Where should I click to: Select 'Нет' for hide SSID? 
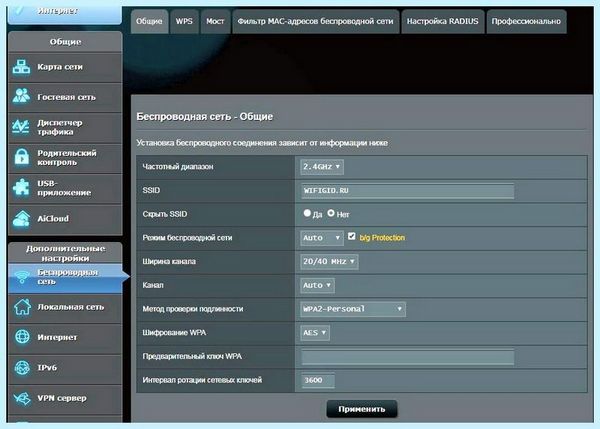(x=331, y=213)
